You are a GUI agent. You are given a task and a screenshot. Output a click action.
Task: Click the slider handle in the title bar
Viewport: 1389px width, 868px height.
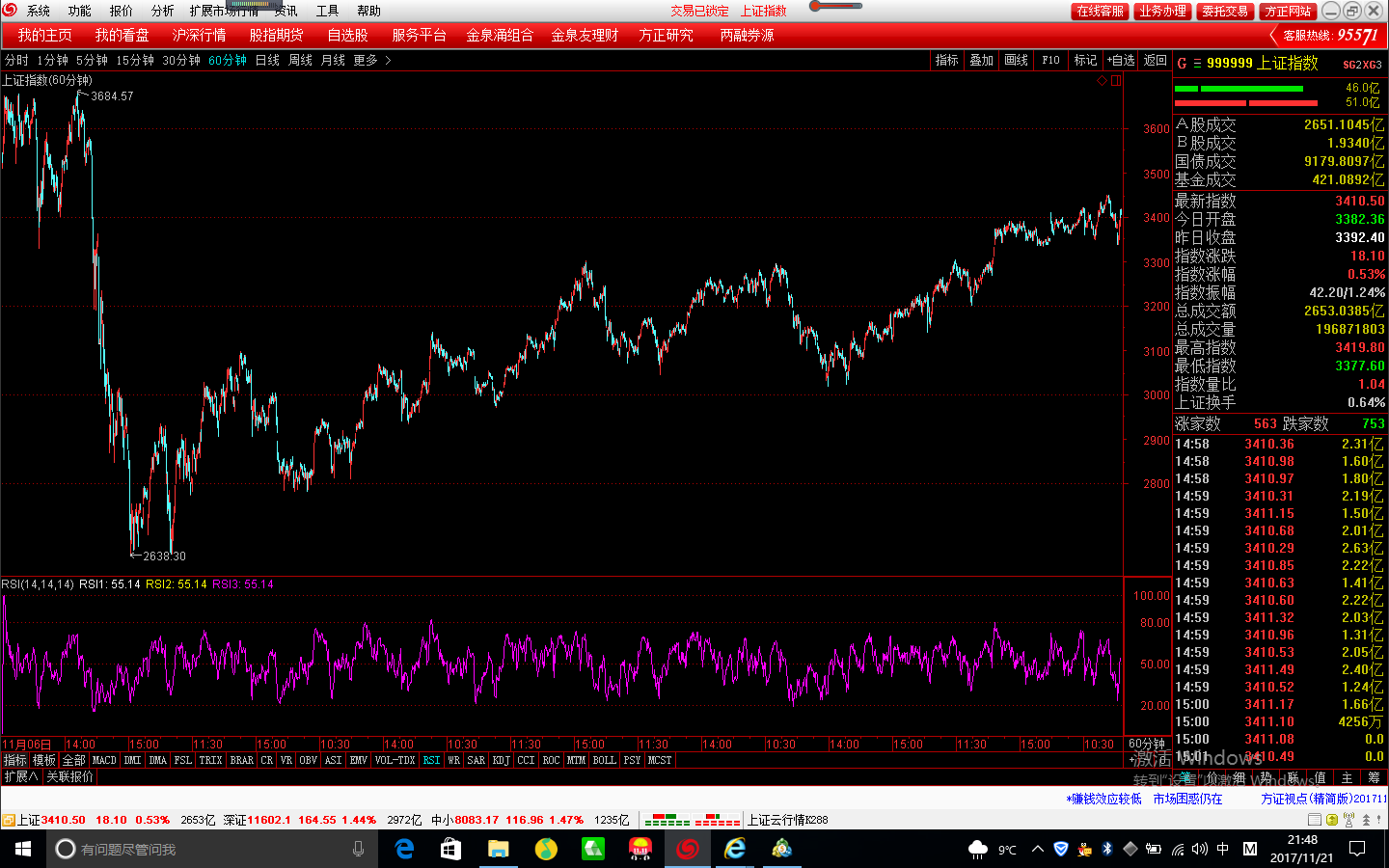point(816,6)
